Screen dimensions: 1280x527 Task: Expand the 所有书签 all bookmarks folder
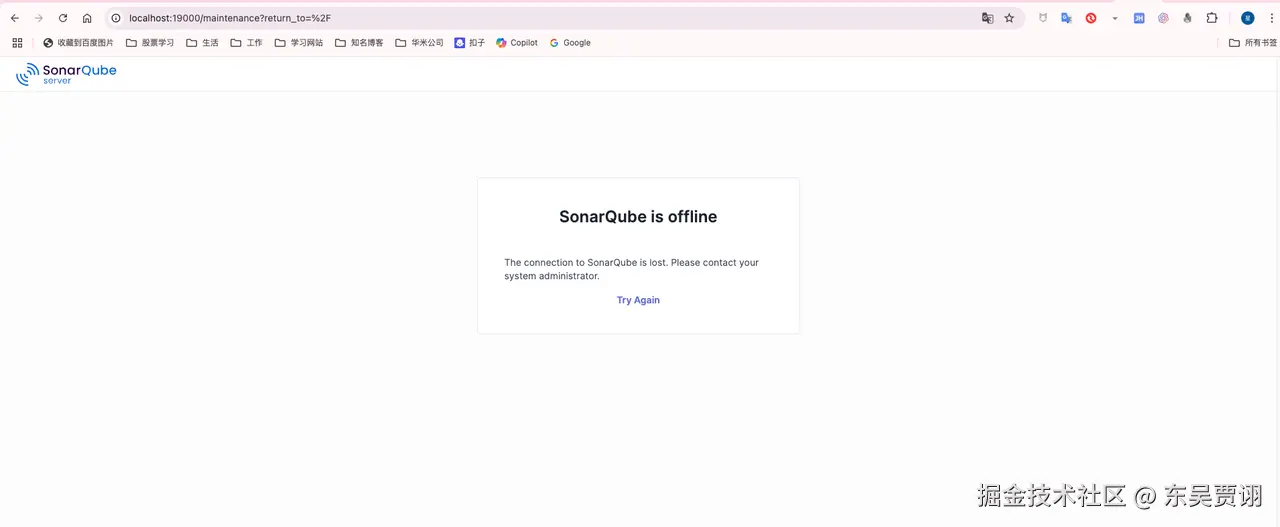click(x=1253, y=43)
